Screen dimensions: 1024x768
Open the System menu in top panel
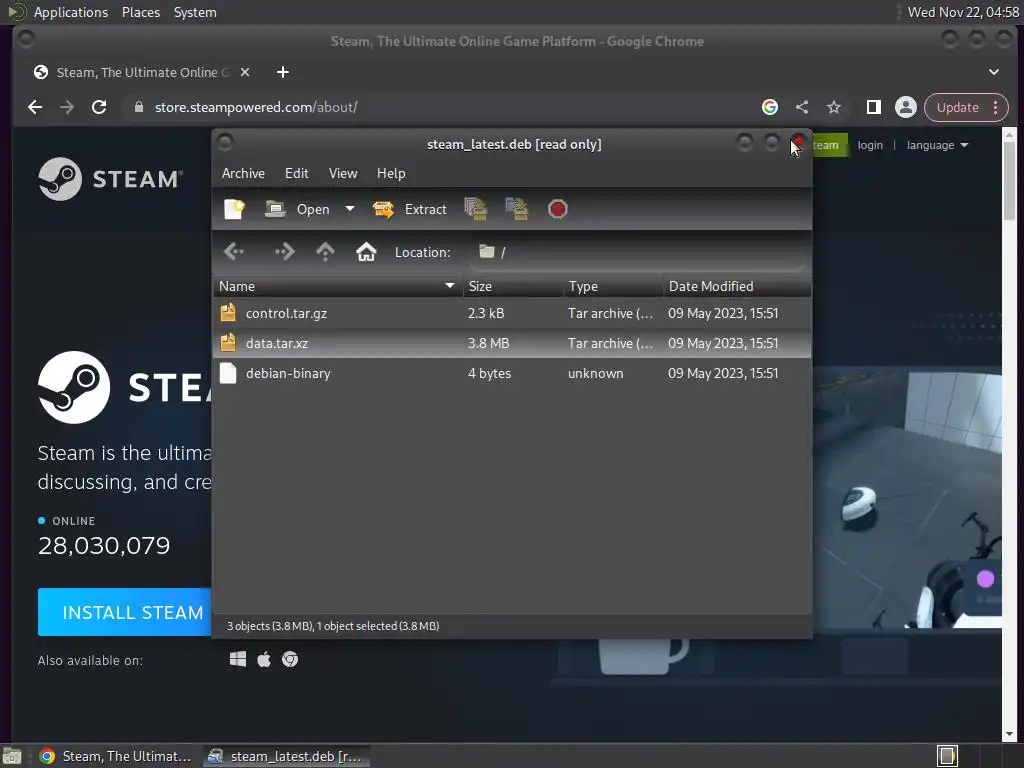[195, 12]
